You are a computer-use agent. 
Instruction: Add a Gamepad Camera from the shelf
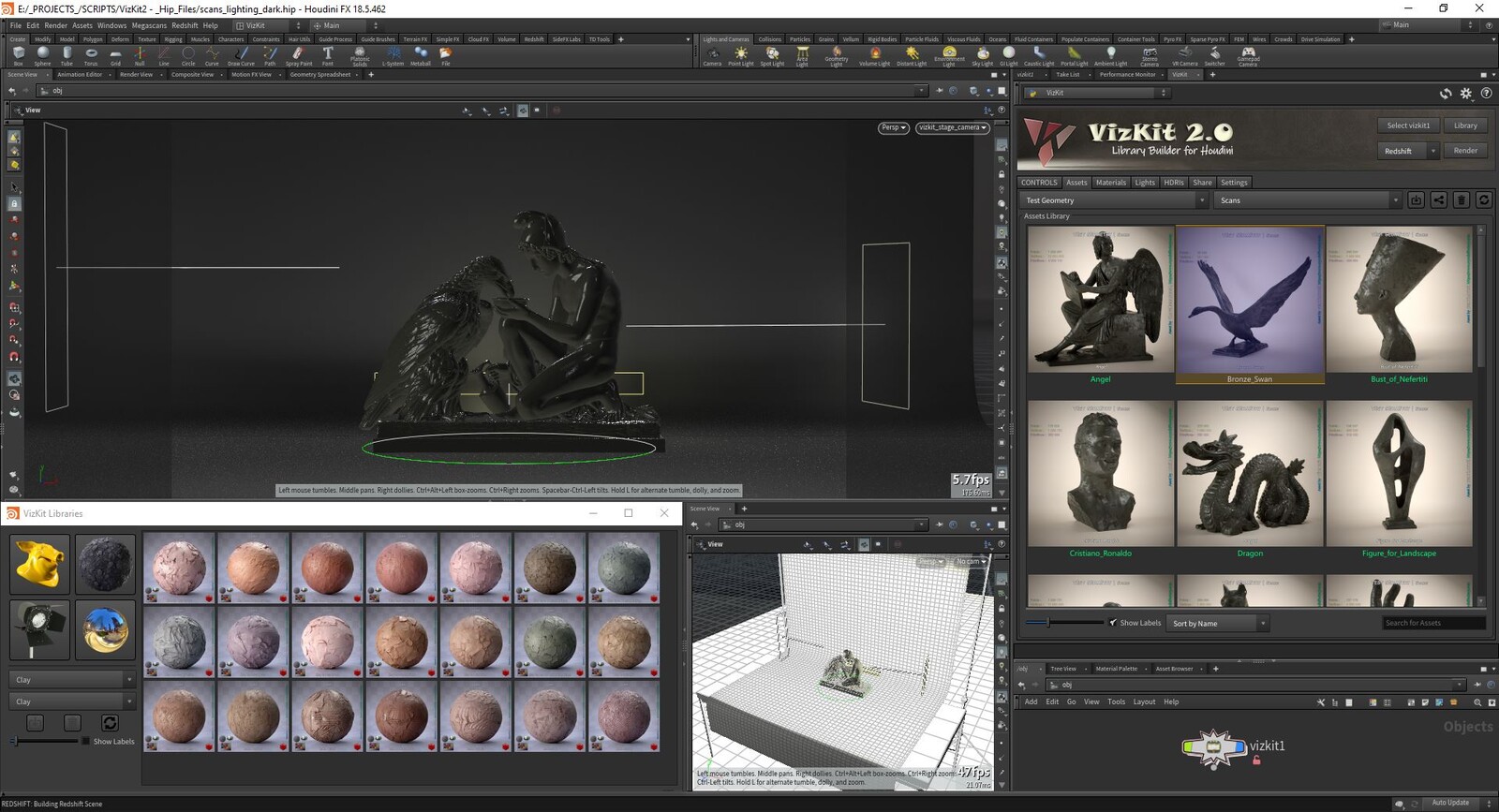tap(1248, 56)
